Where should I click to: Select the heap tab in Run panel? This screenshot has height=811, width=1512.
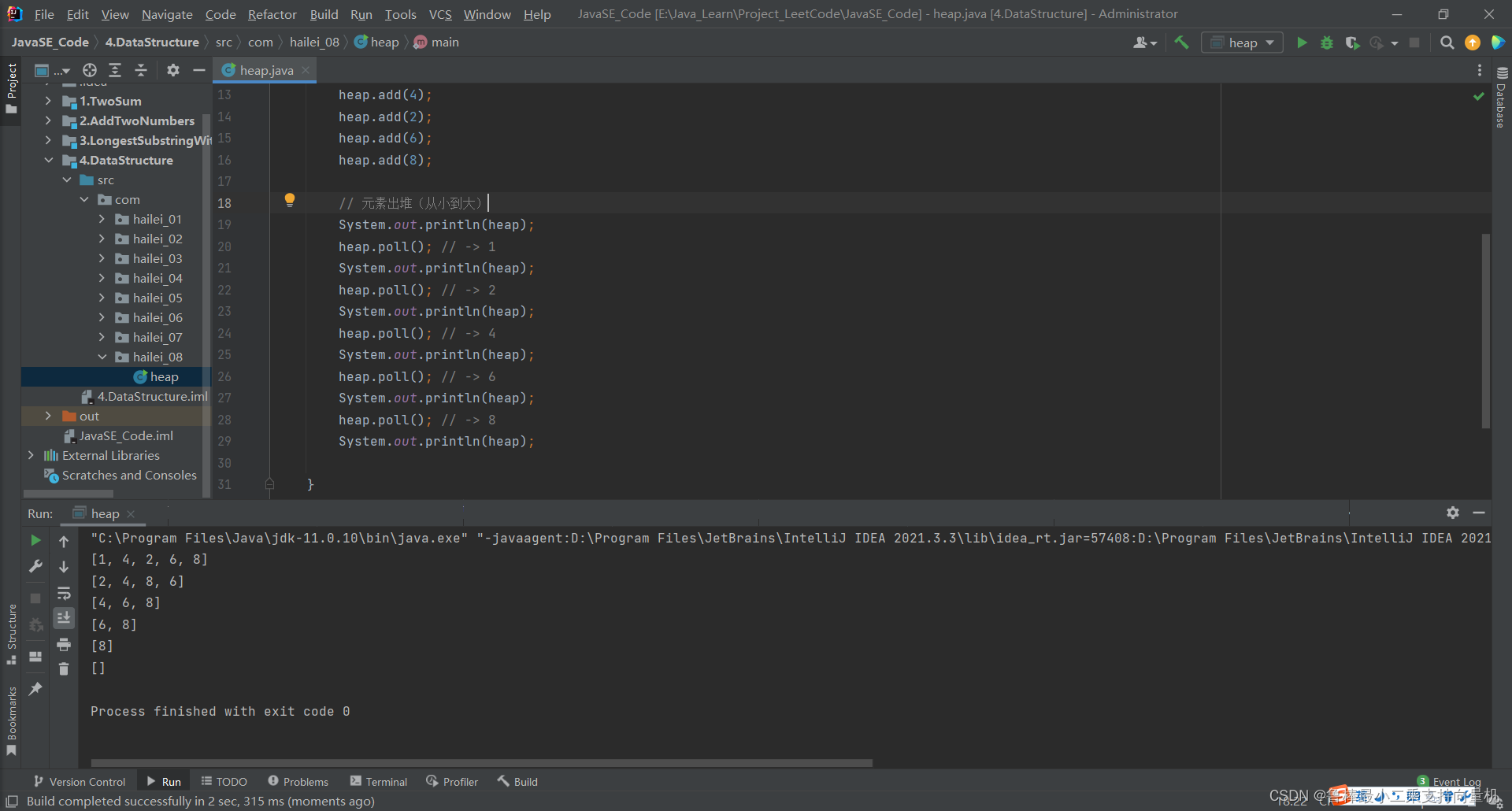(105, 513)
